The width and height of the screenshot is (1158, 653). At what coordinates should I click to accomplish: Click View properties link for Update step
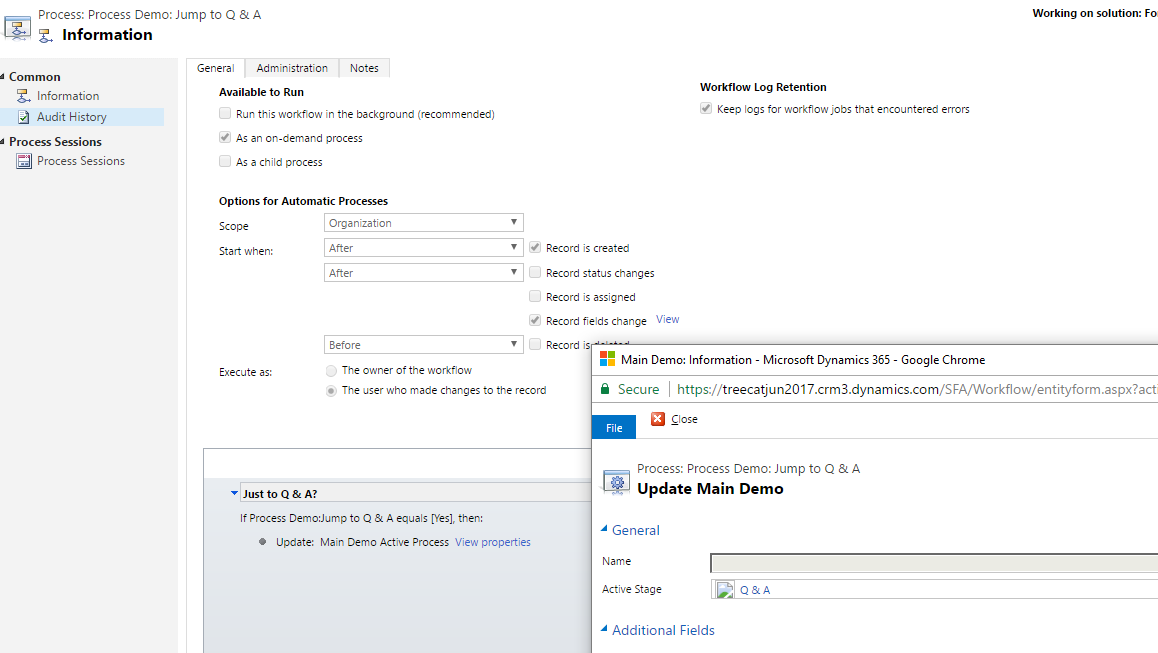(x=493, y=542)
